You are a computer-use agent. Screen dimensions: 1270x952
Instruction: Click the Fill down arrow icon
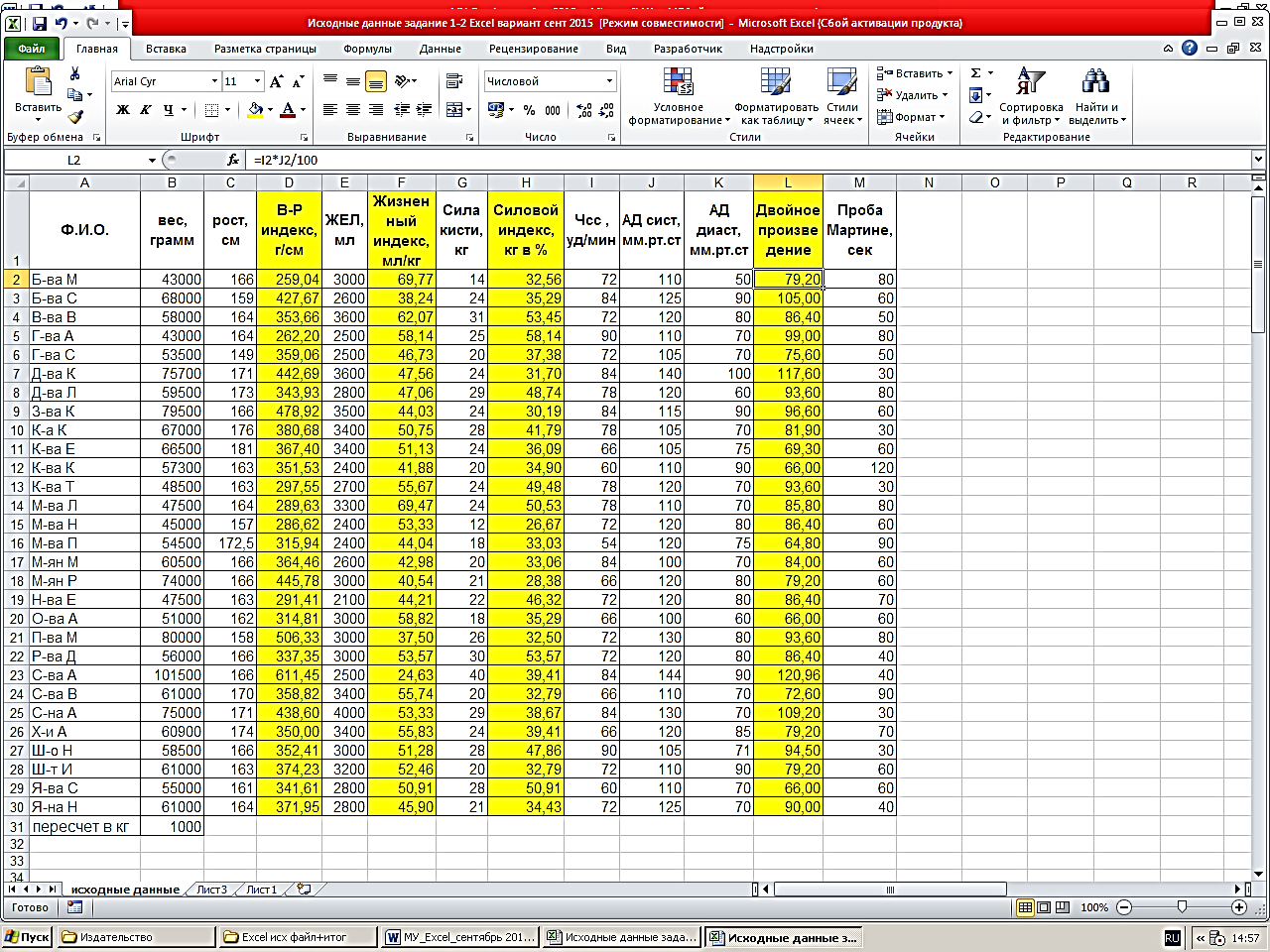click(x=976, y=95)
